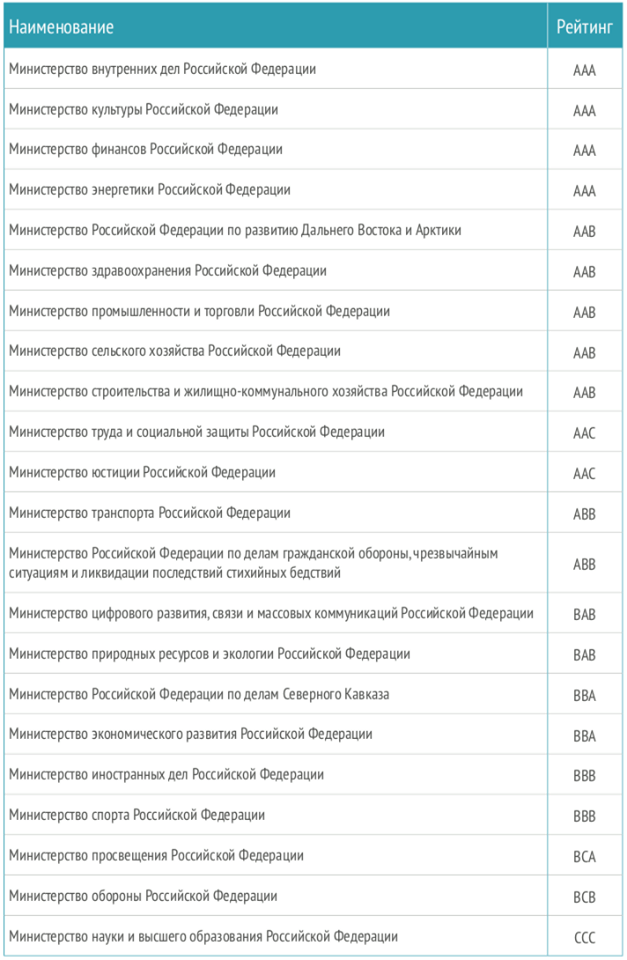Select the гражданской обороны ministry row
The image size is (627, 960).
click(x=313, y=563)
